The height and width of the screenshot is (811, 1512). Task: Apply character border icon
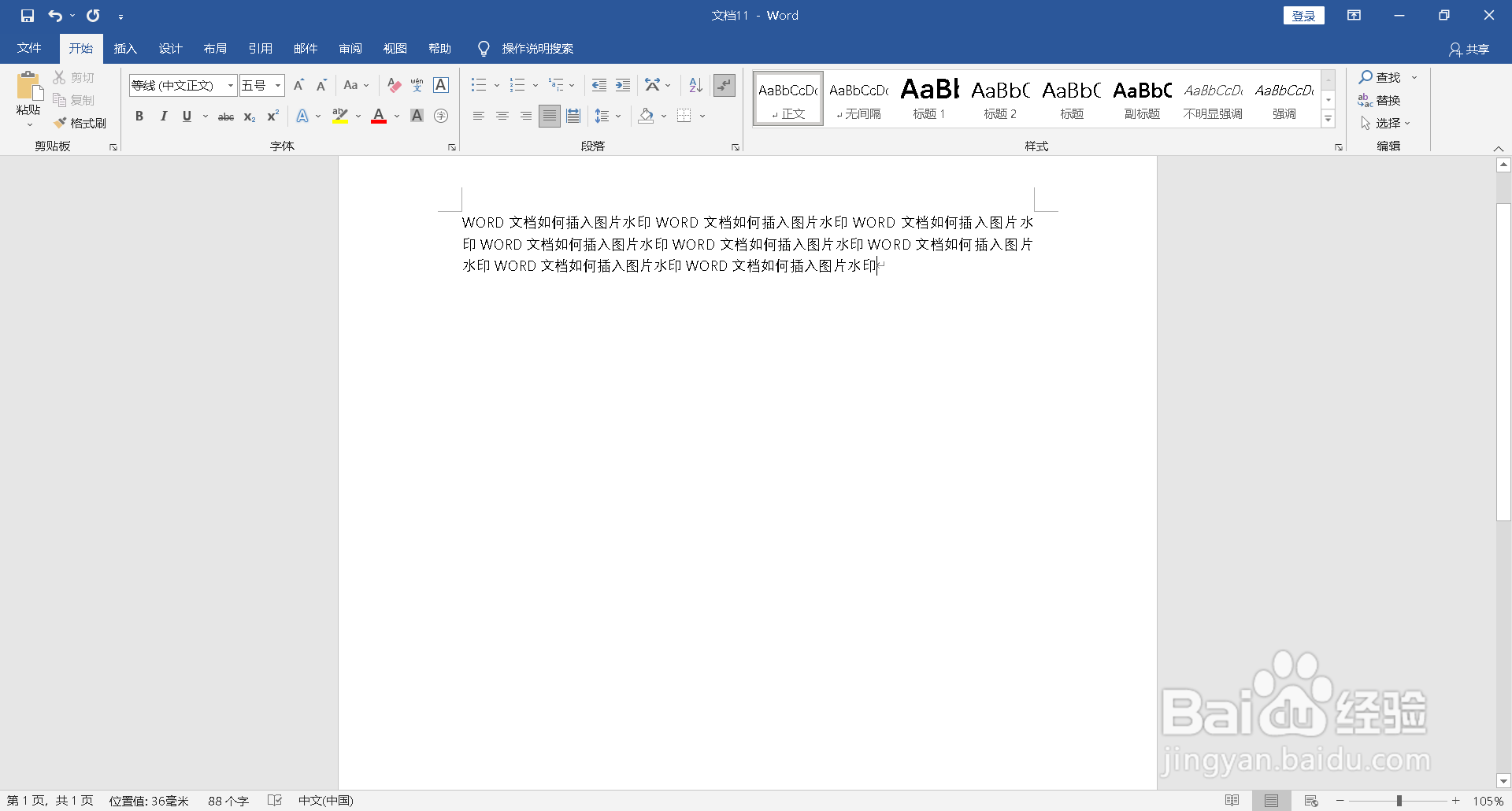[x=441, y=85]
